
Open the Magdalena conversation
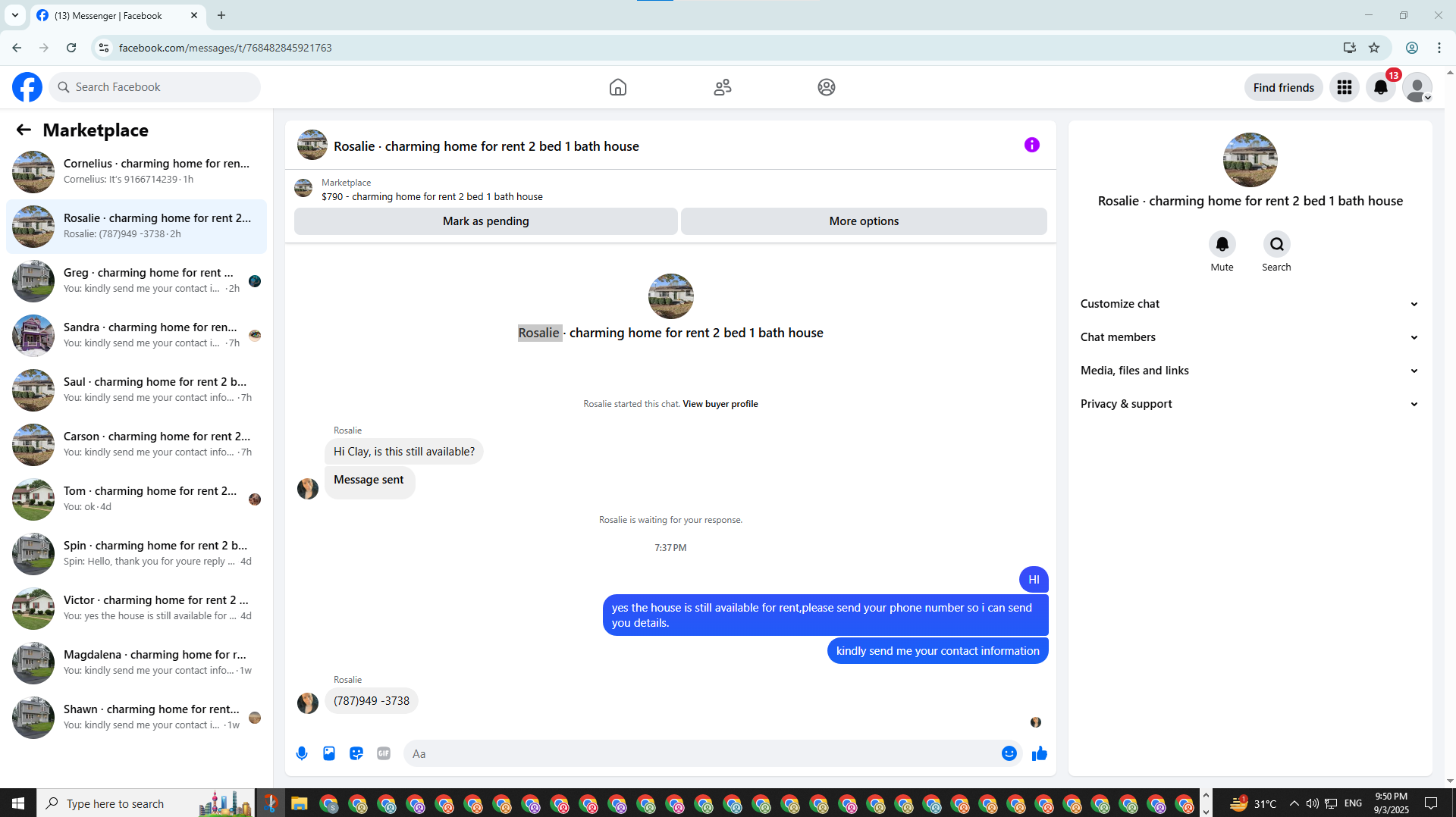pyautogui.click(x=136, y=663)
